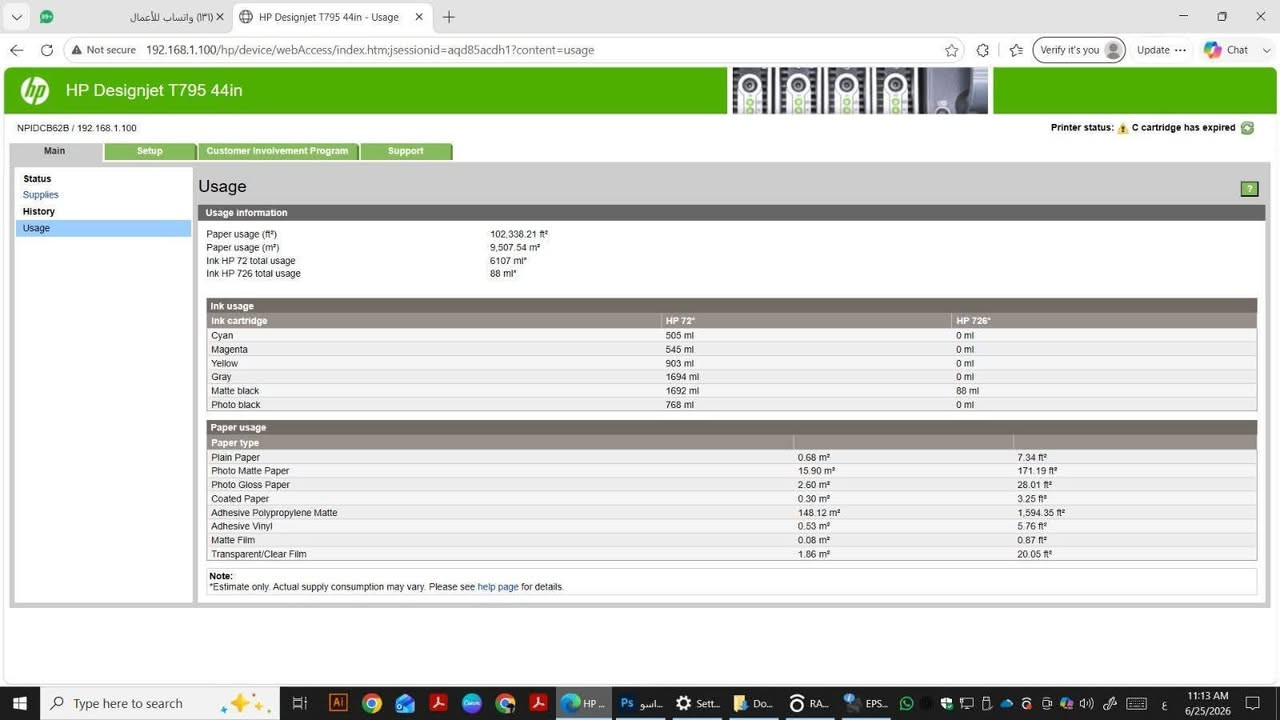Open the Copilot Chat button
Viewport: 1280px width, 720px height.
click(1227, 50)
